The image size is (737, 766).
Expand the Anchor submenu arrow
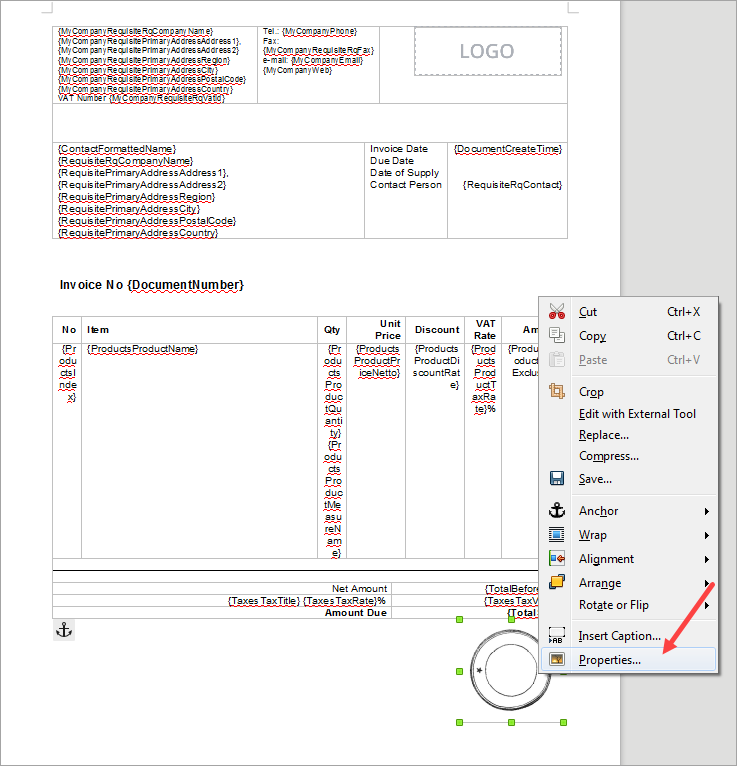[706, 511]
